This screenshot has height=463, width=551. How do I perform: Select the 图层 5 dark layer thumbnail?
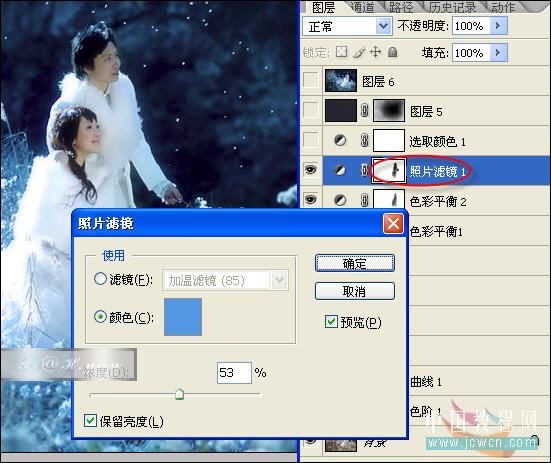tap(341, 110)
